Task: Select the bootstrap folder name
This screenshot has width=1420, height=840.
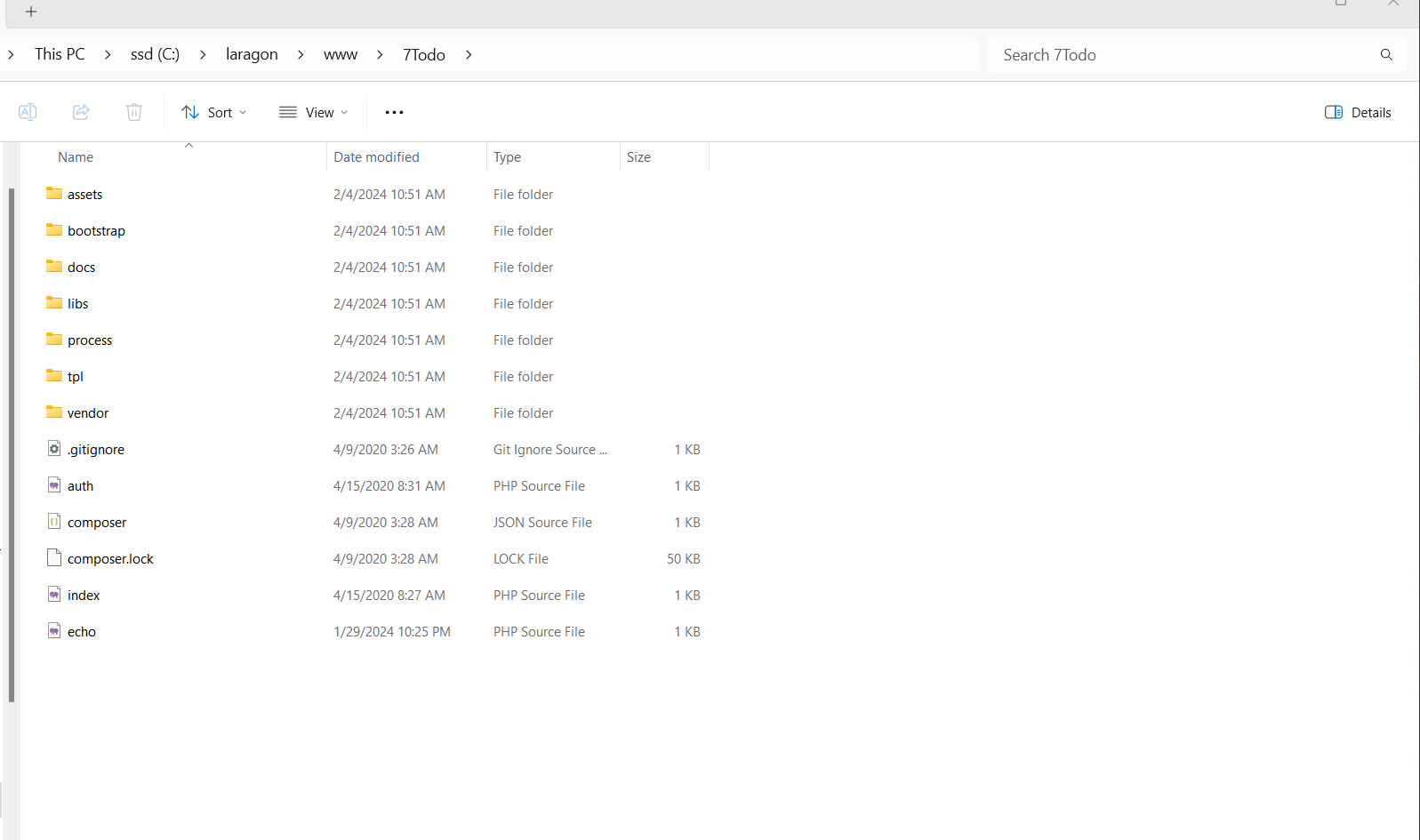Action: (96, 231)
